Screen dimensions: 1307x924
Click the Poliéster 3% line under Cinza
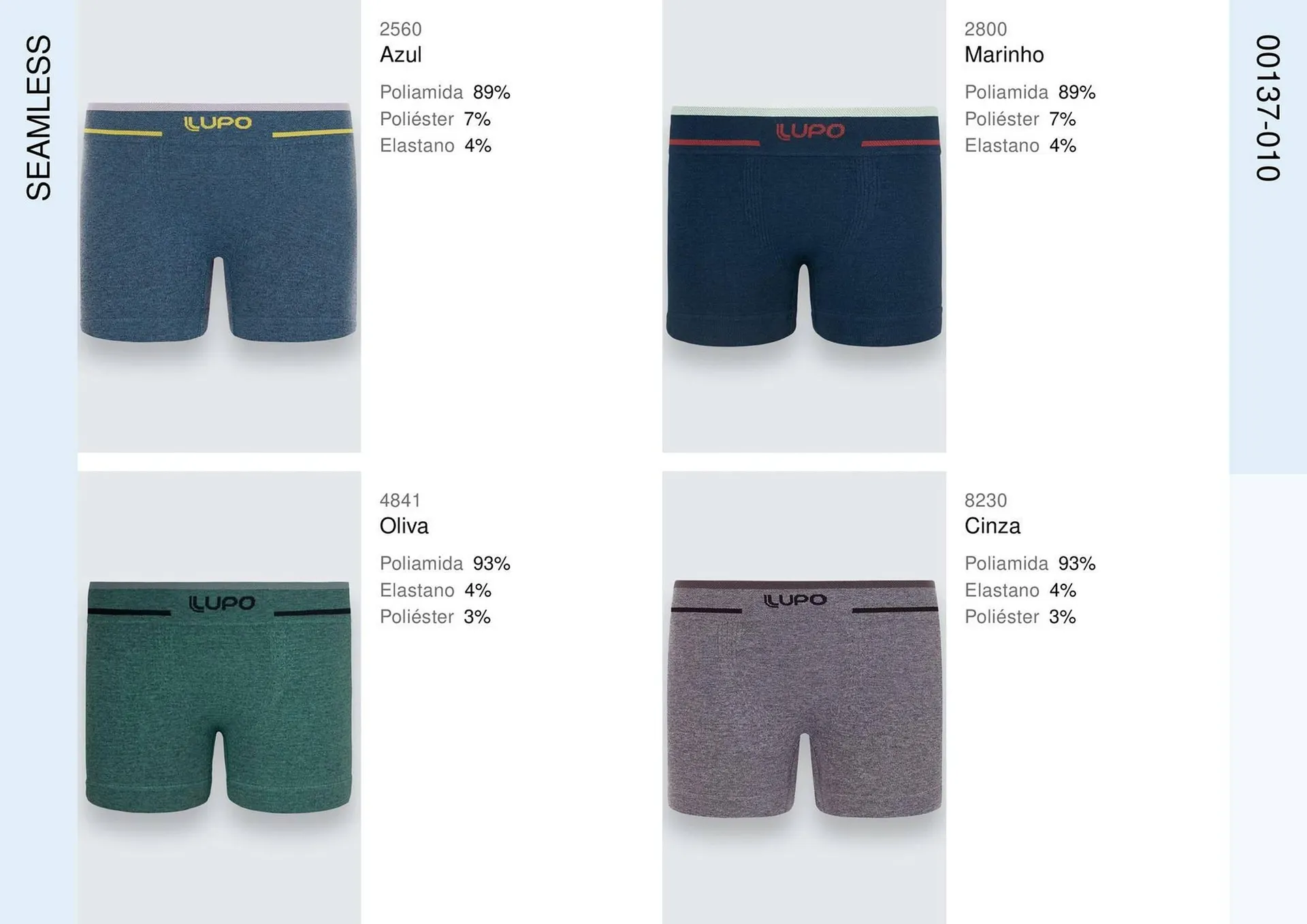[x=1020, y=616]
